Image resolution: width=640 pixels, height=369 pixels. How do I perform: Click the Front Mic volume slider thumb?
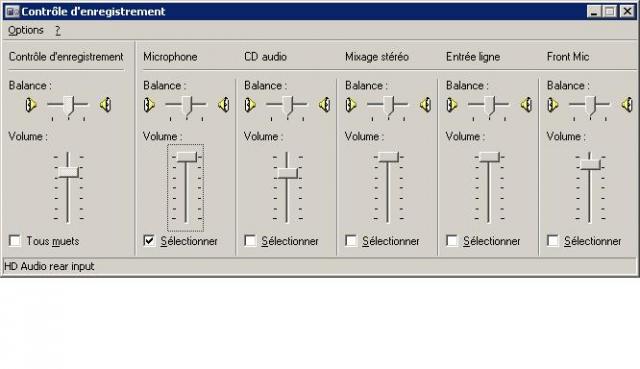(x=590, y=164)
